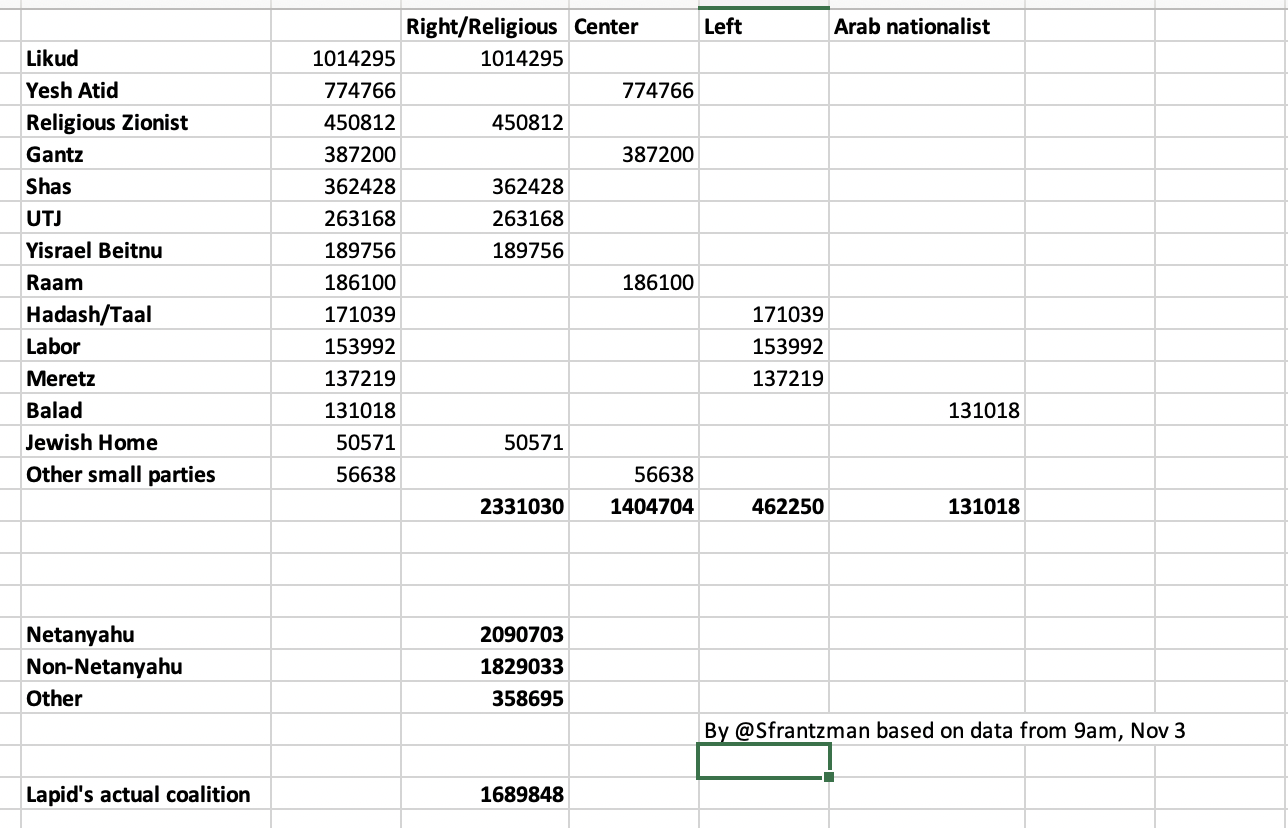Select the Arab nationalist header cell
1288x828 pixels.
click(x=912, y=26)
